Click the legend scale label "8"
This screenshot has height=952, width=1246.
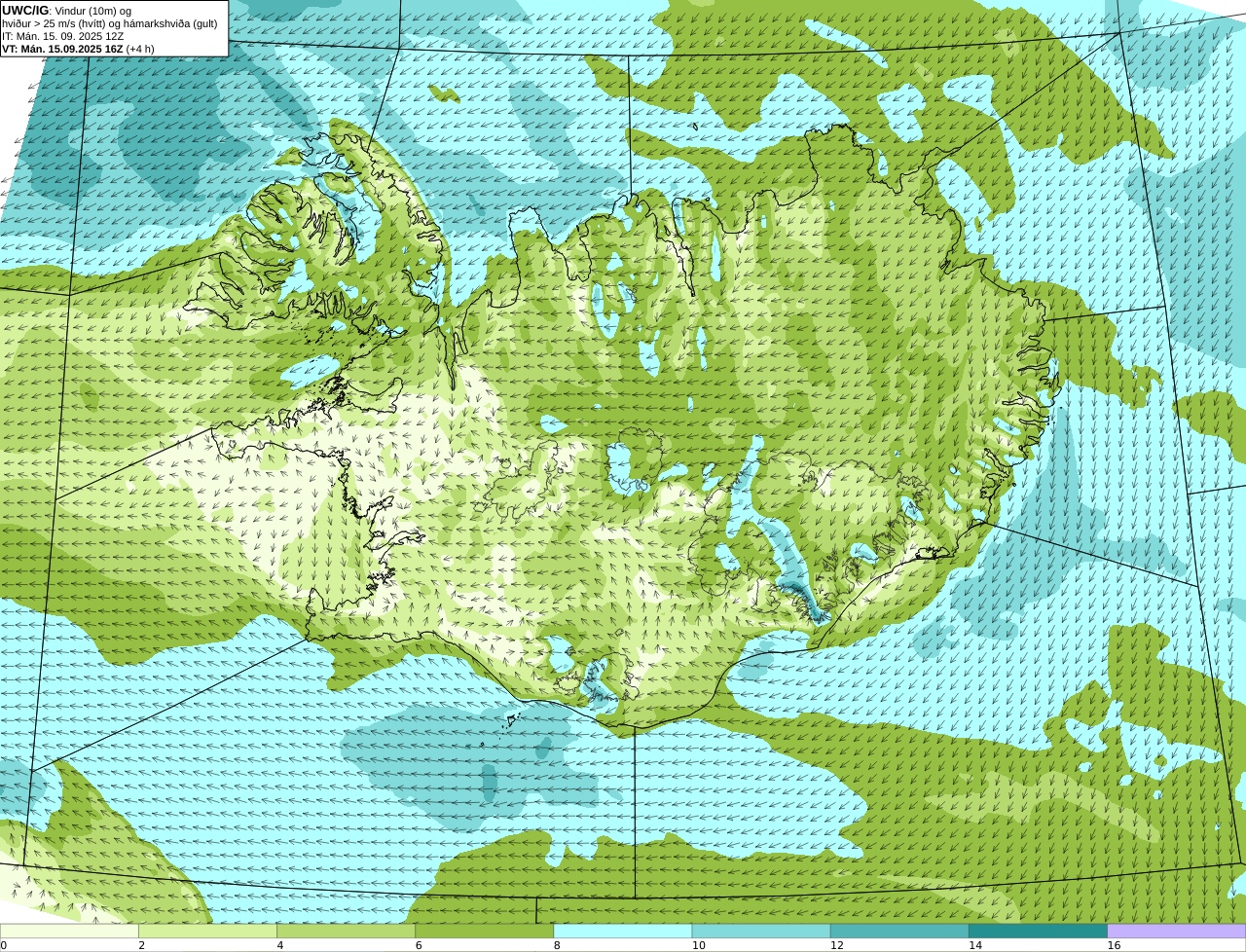point(557,945)
